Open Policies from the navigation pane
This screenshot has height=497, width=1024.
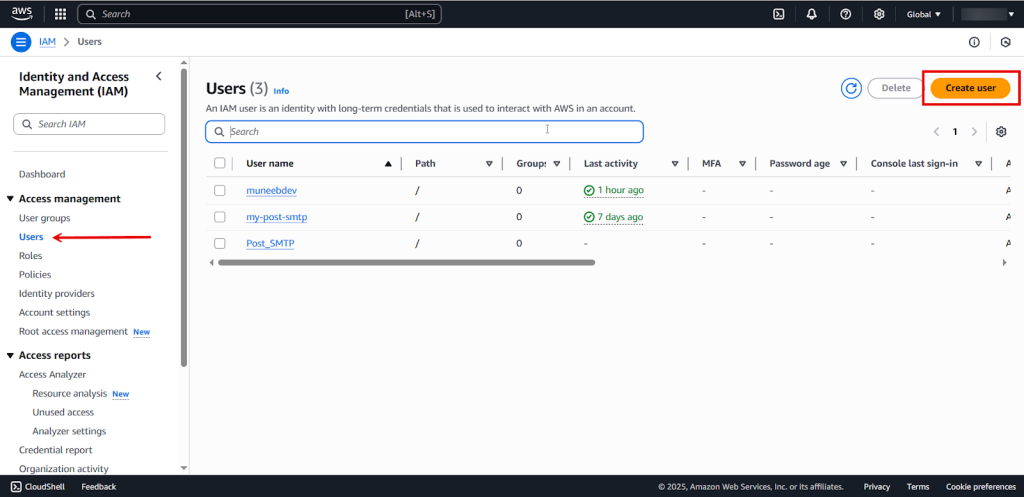pos(35,275)
